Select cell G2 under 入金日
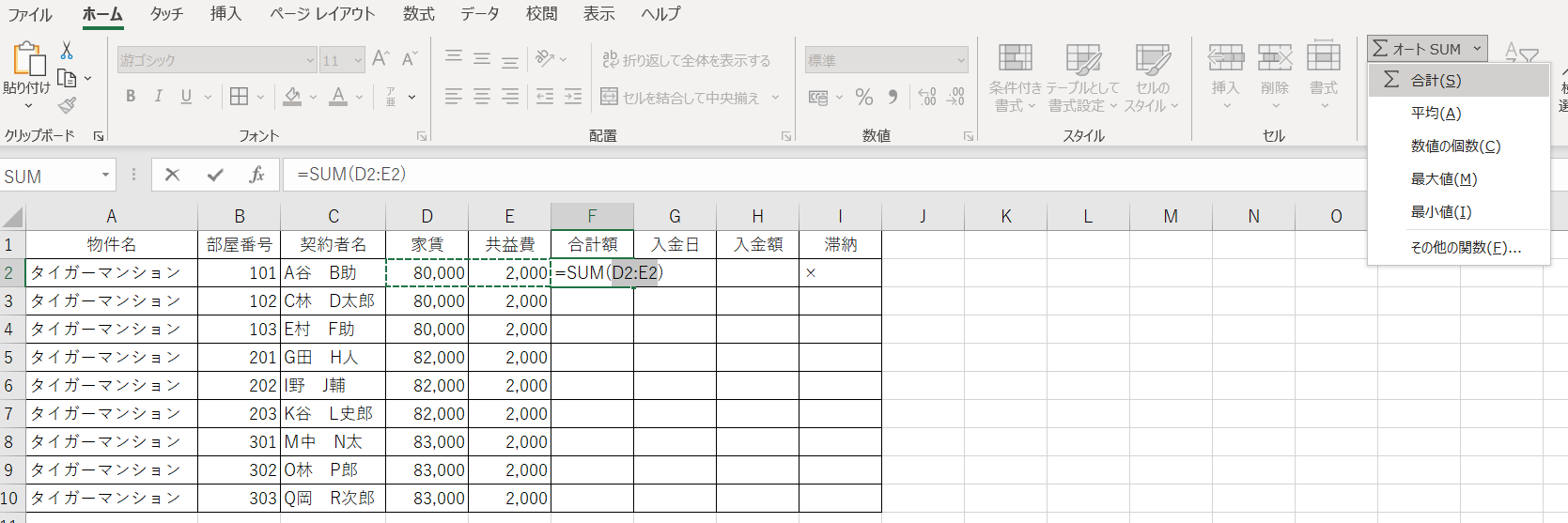Screen dimensions: 1568x523 [675, 273]
